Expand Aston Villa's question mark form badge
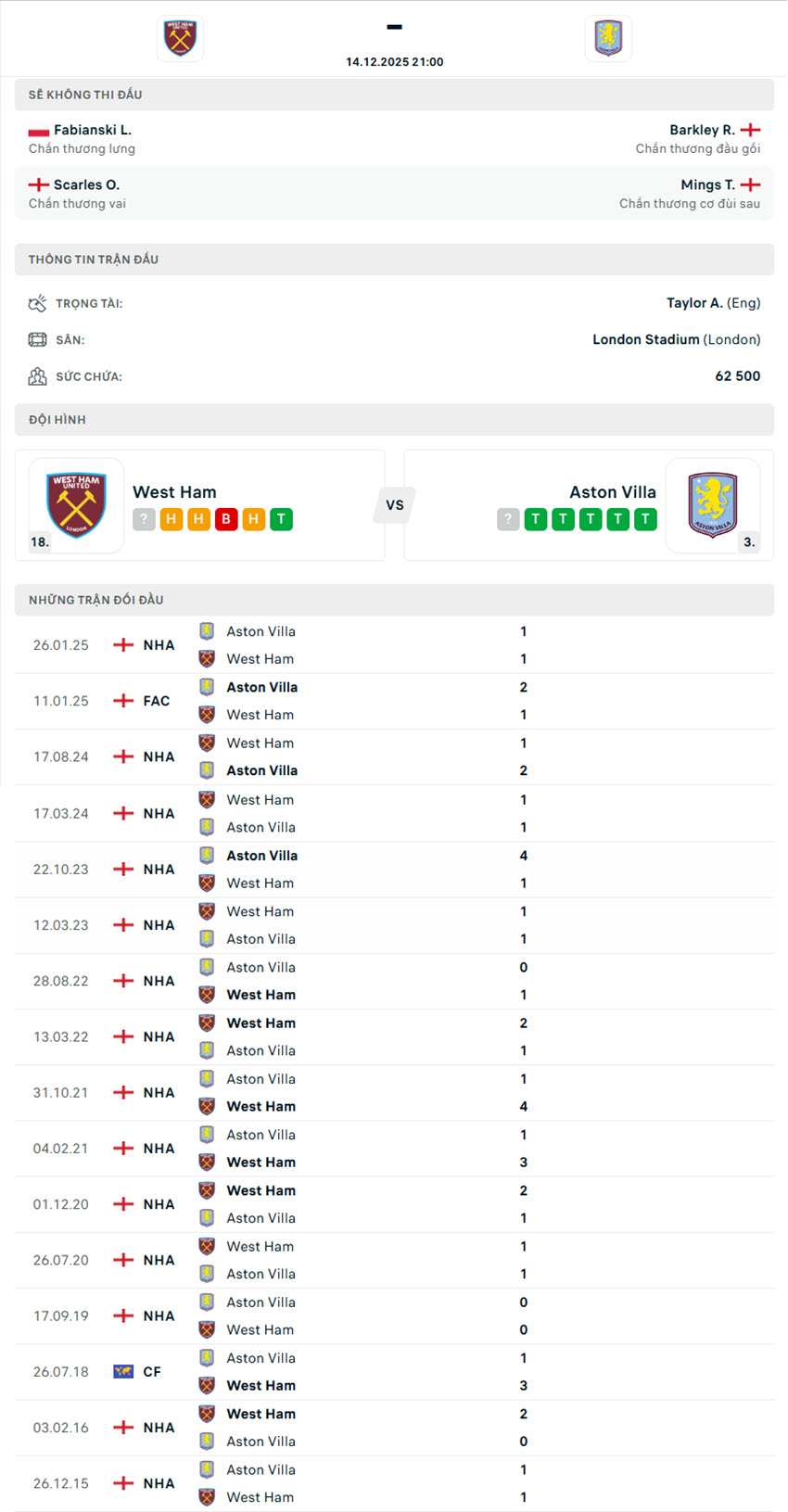The width and height of the screenshot is (788, 1512). pos(507,519)
